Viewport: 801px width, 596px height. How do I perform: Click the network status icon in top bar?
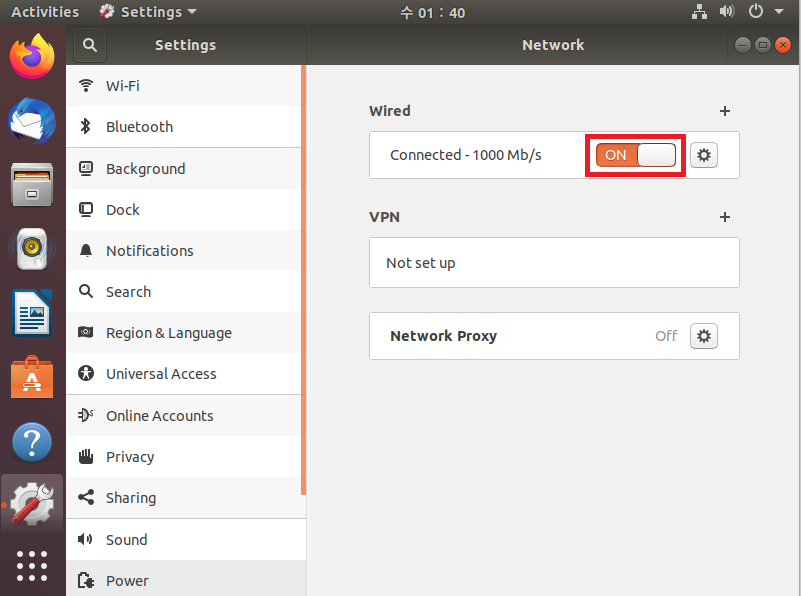[x=699, y=12]
